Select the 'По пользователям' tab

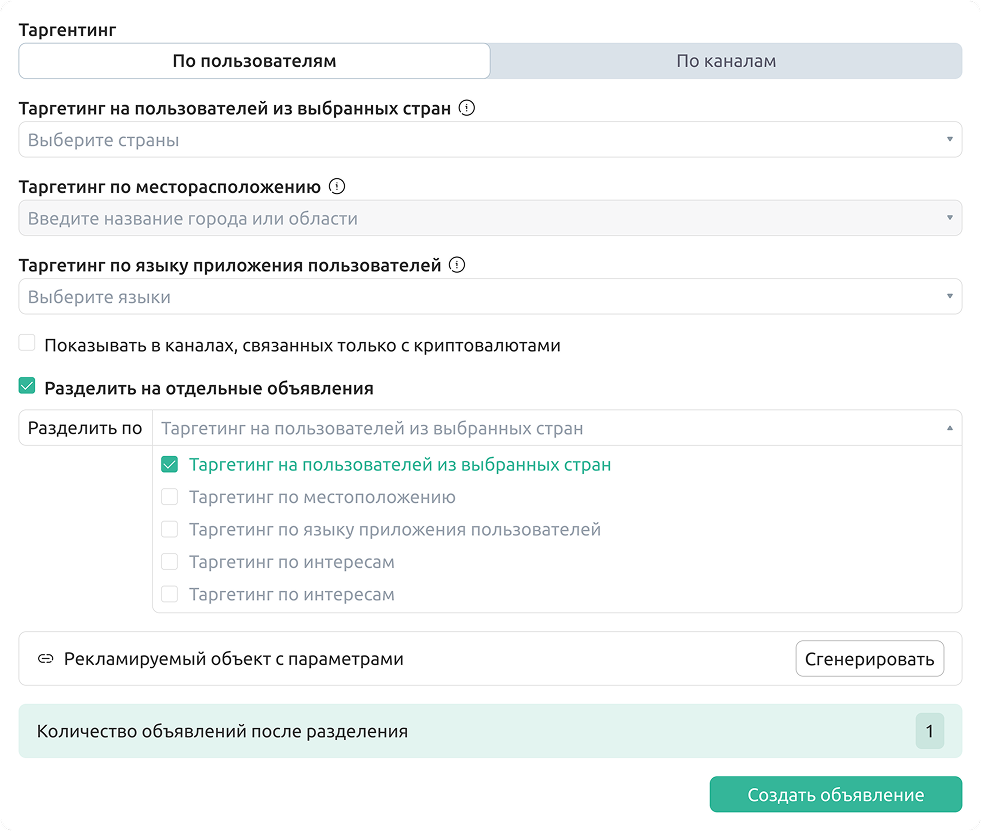click(x=254, y=61)
